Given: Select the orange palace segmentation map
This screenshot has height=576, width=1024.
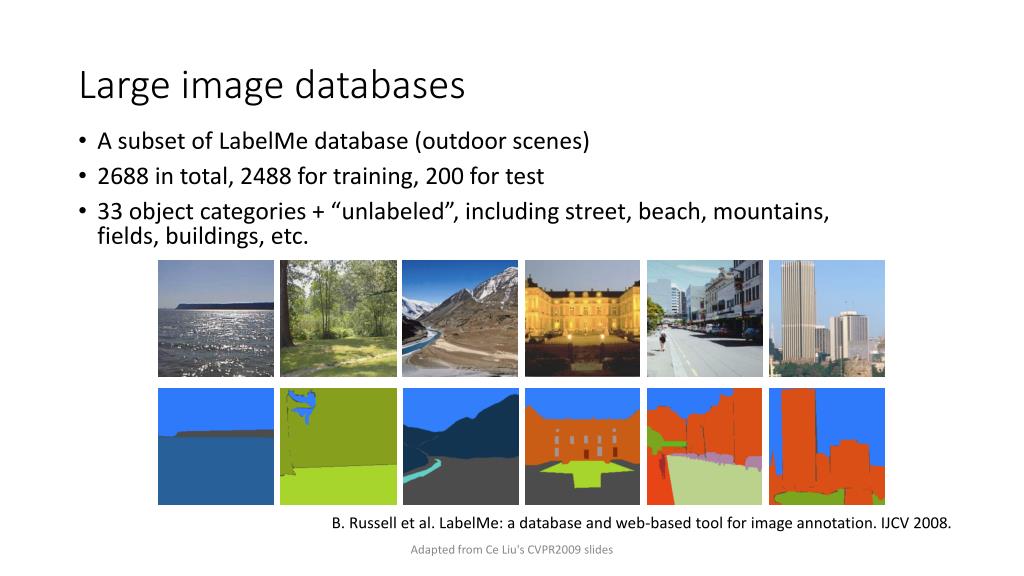Looking at the screenshot, I should 583,446.
